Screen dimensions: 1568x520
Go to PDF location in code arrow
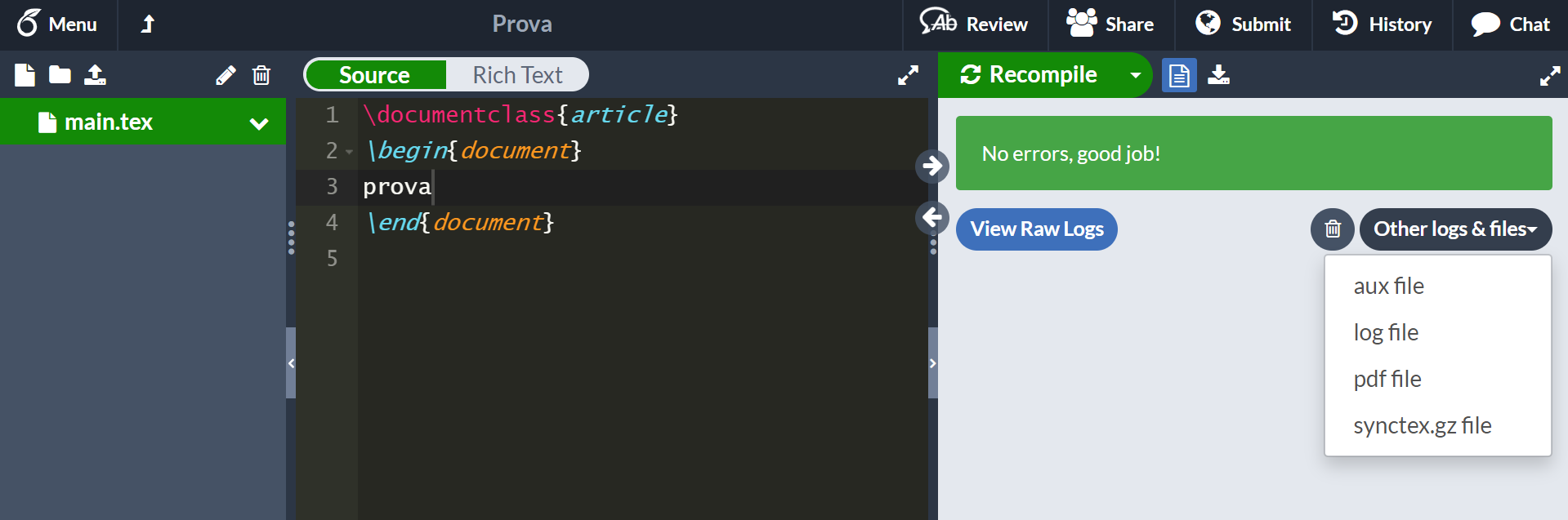[932, 217]
